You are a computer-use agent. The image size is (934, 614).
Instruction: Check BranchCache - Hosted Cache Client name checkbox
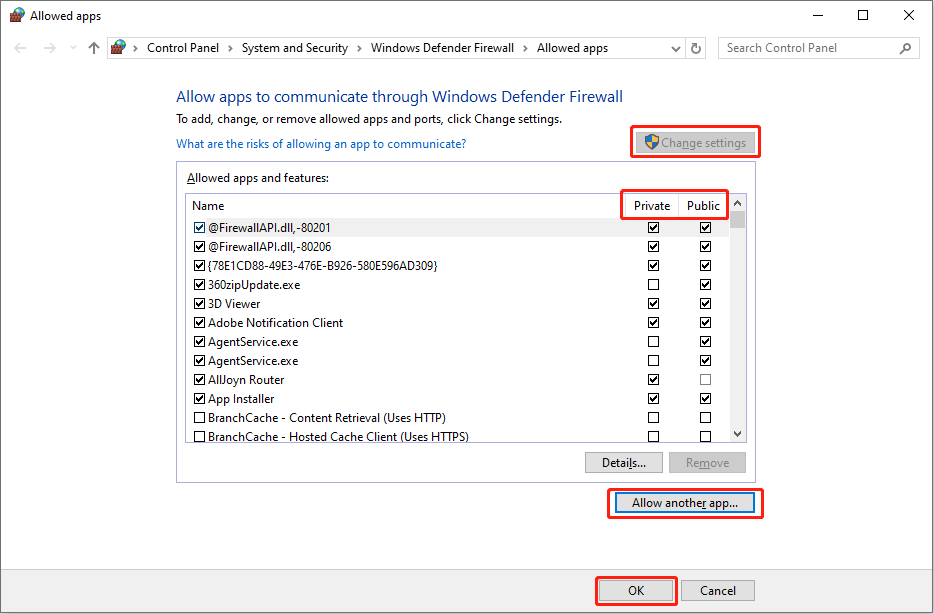pos(200,437)
